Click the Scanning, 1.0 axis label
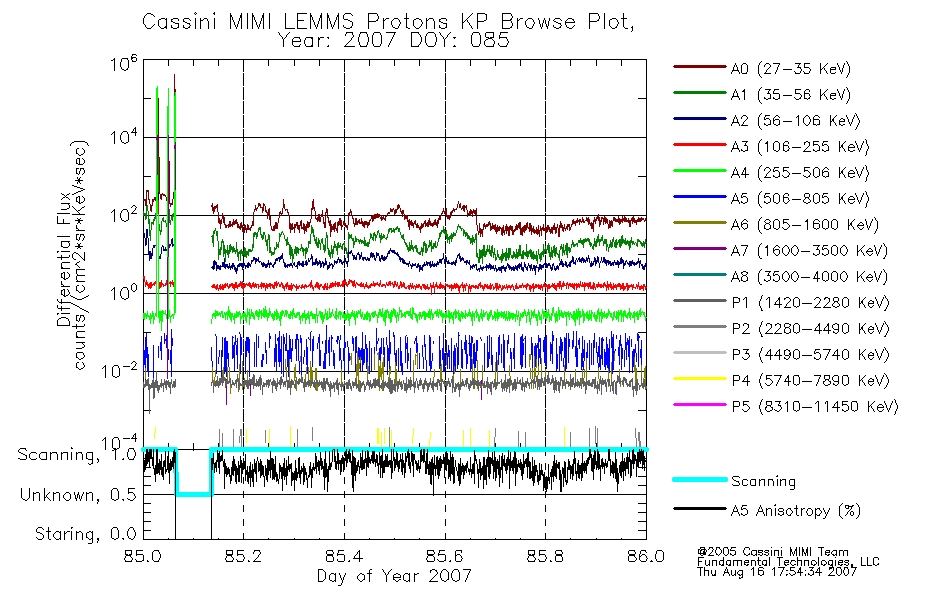The height and width of the screenshot is (600, 950). pos(77,455)
